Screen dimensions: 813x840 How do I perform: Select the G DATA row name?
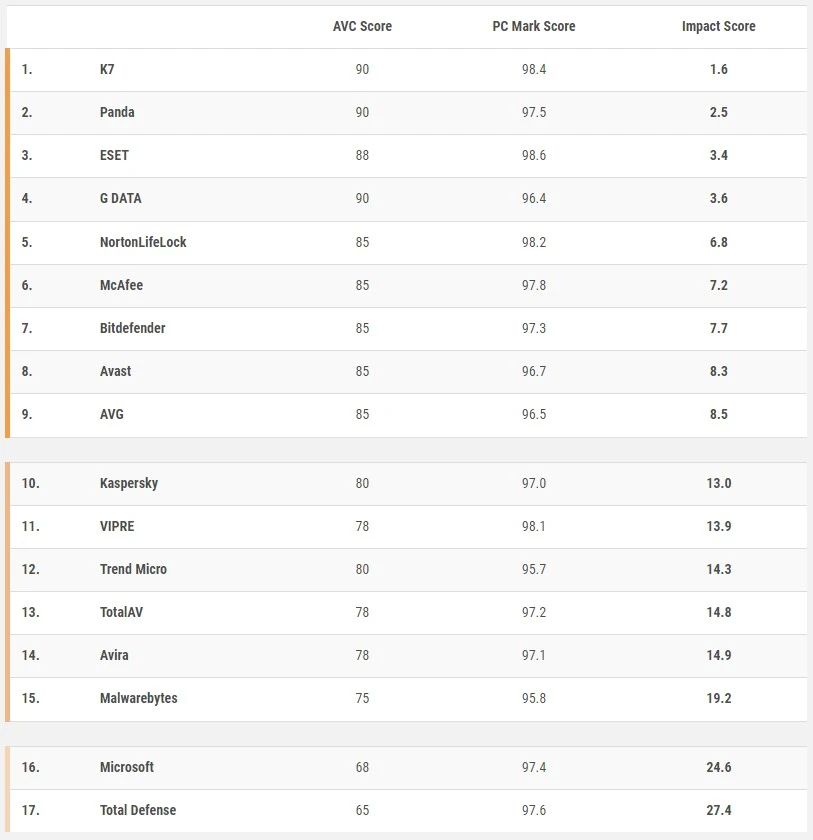point(121,198)
